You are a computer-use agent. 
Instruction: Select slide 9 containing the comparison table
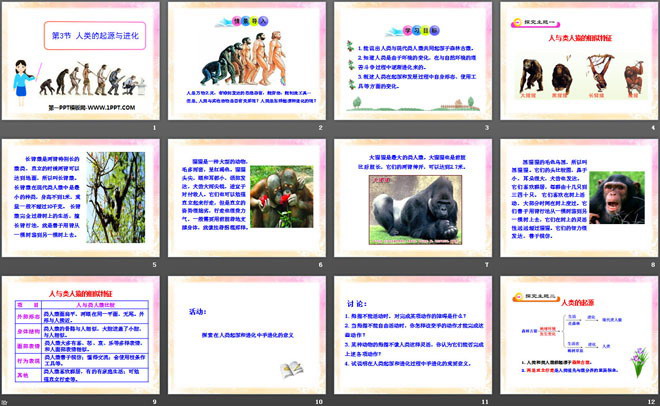(x=80, y=335)
